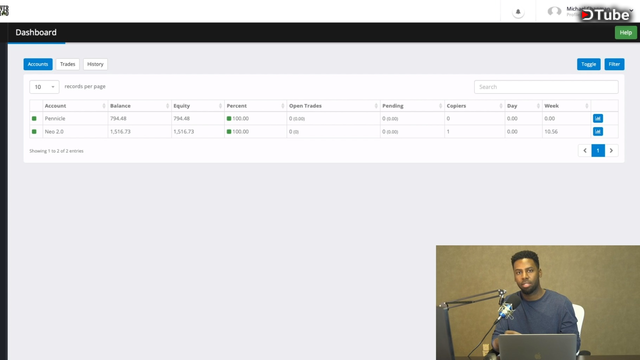Click the Neo 2.0 account name
The image size is (640, 360).
(x=54, y=131)
